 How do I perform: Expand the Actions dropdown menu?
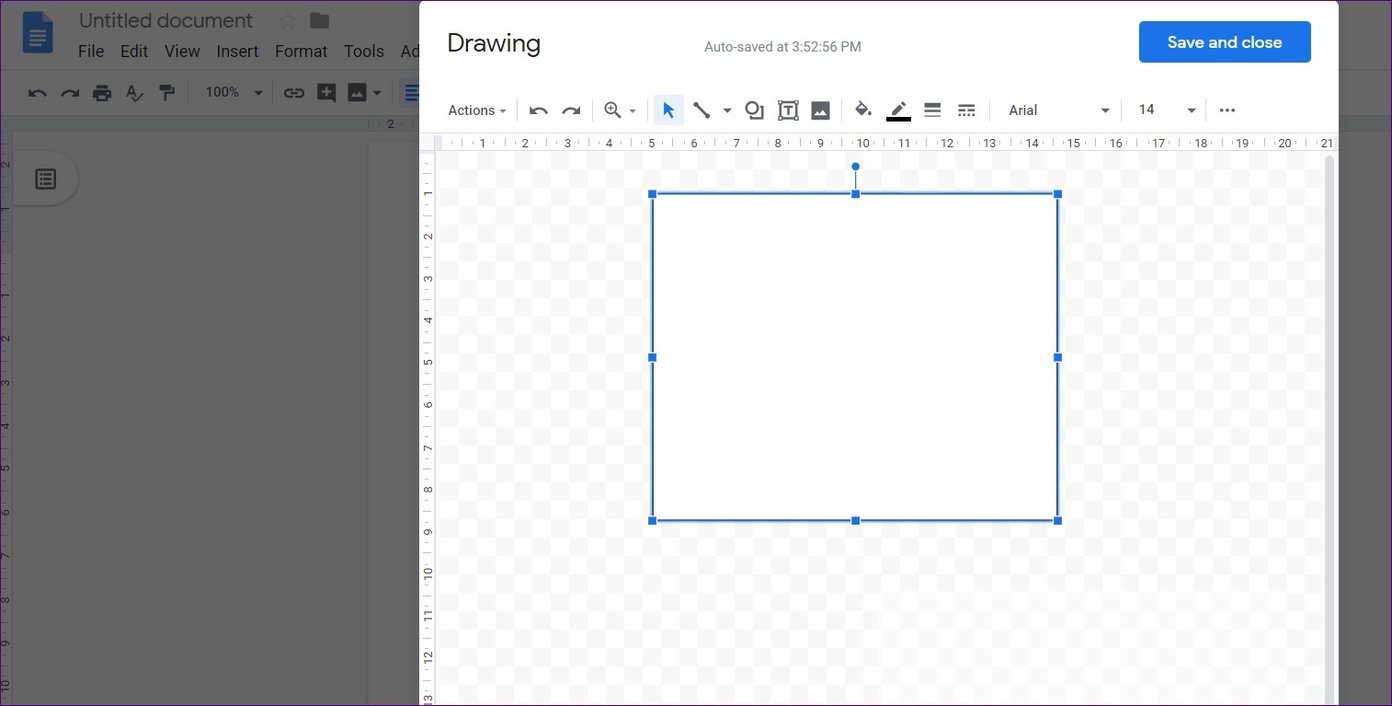[x=477, y=110]
